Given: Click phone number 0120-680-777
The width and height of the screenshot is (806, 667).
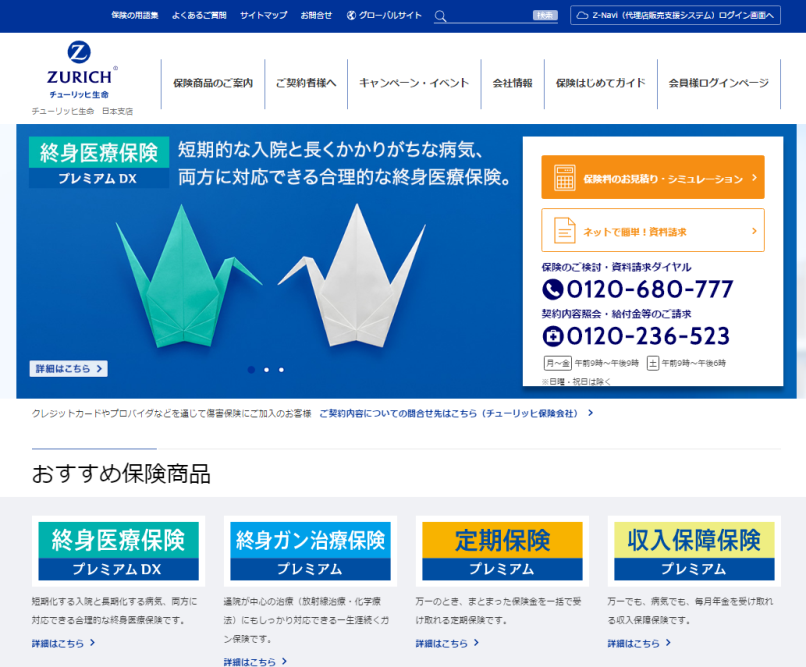Looking at the screenshot, I should (x=650, y=289).
